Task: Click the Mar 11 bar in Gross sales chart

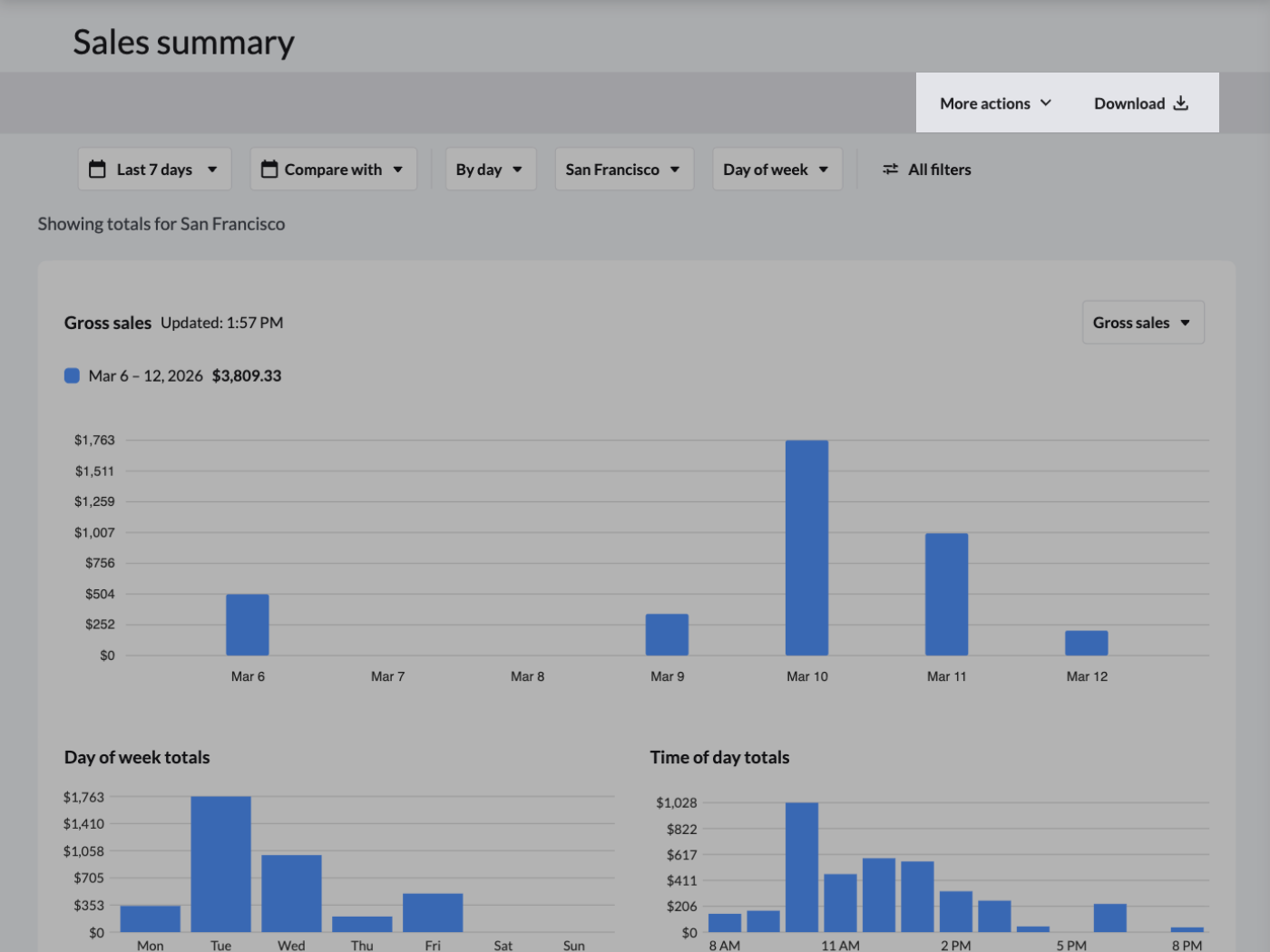Action: pyautogui.click(x=946, y=594)
